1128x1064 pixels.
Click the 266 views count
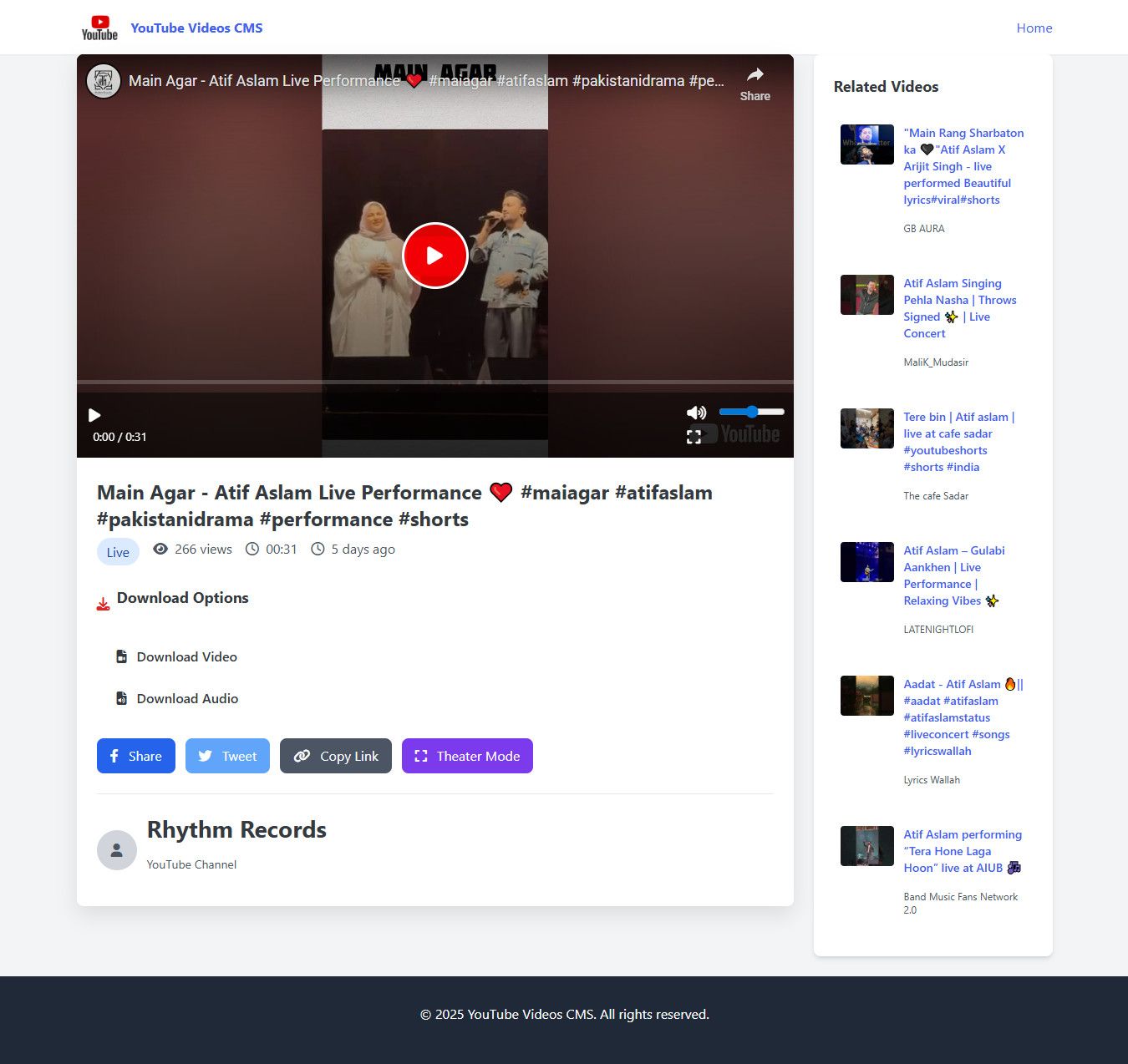[203, 549]
